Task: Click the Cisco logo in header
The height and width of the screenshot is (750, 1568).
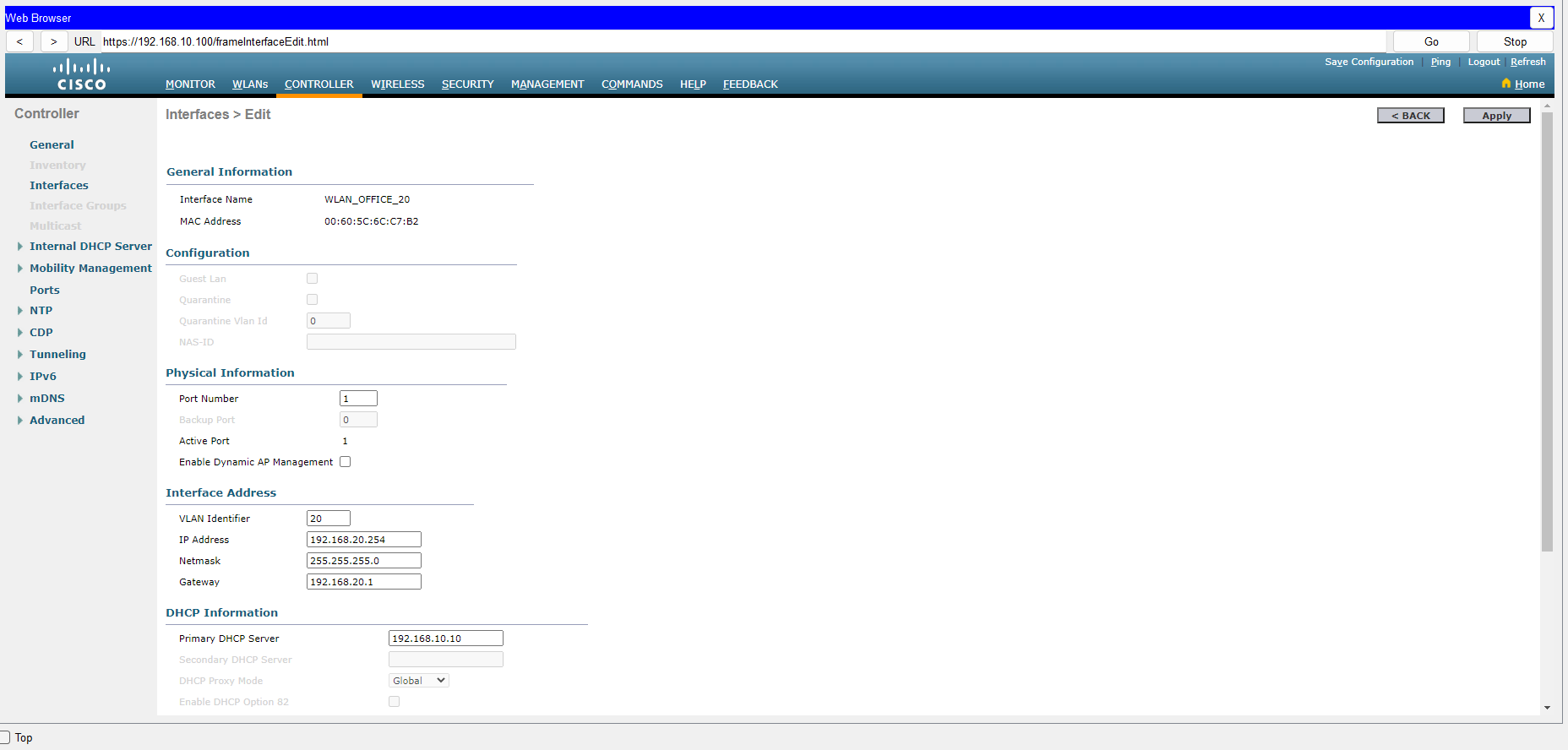Action: [81, 74]
